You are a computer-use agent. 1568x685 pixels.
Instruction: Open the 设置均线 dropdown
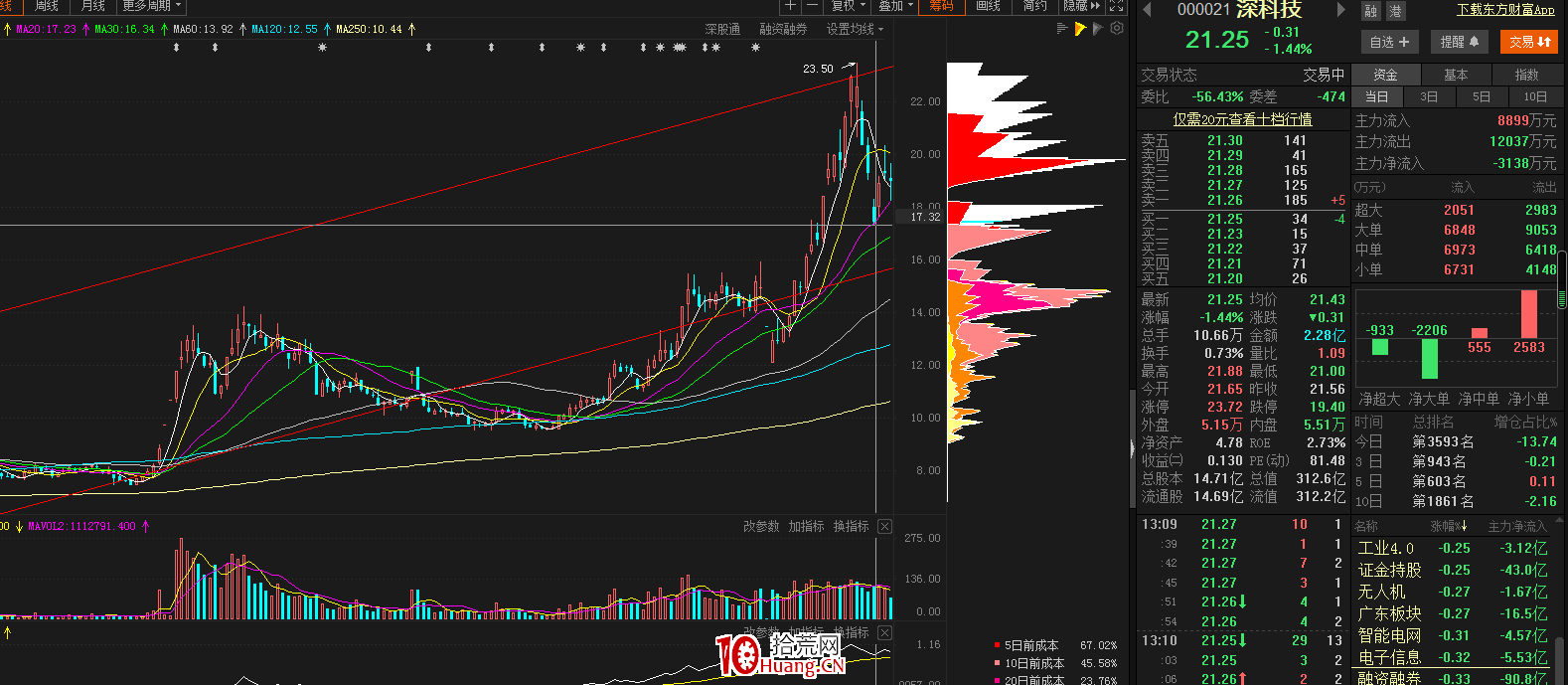(855, 29)
